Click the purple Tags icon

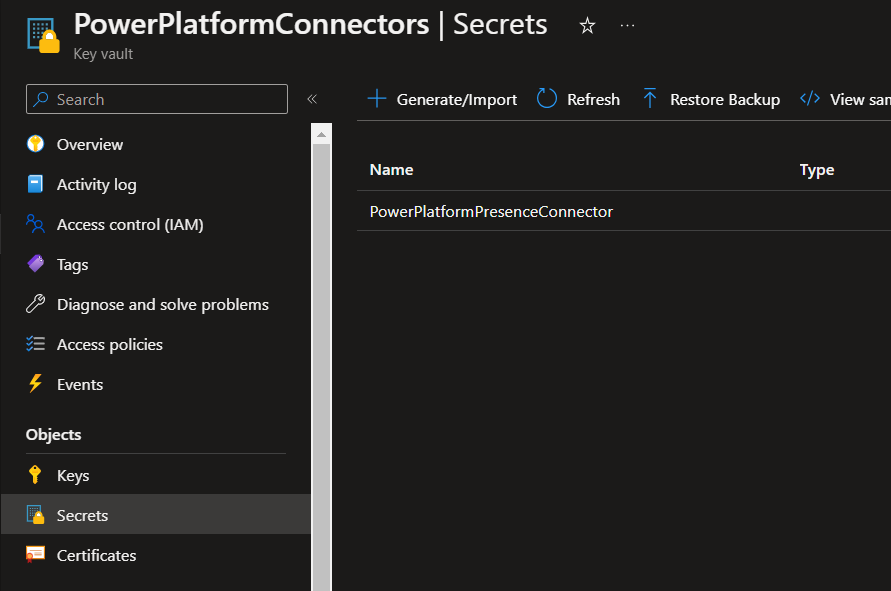[x=36, y=264]
